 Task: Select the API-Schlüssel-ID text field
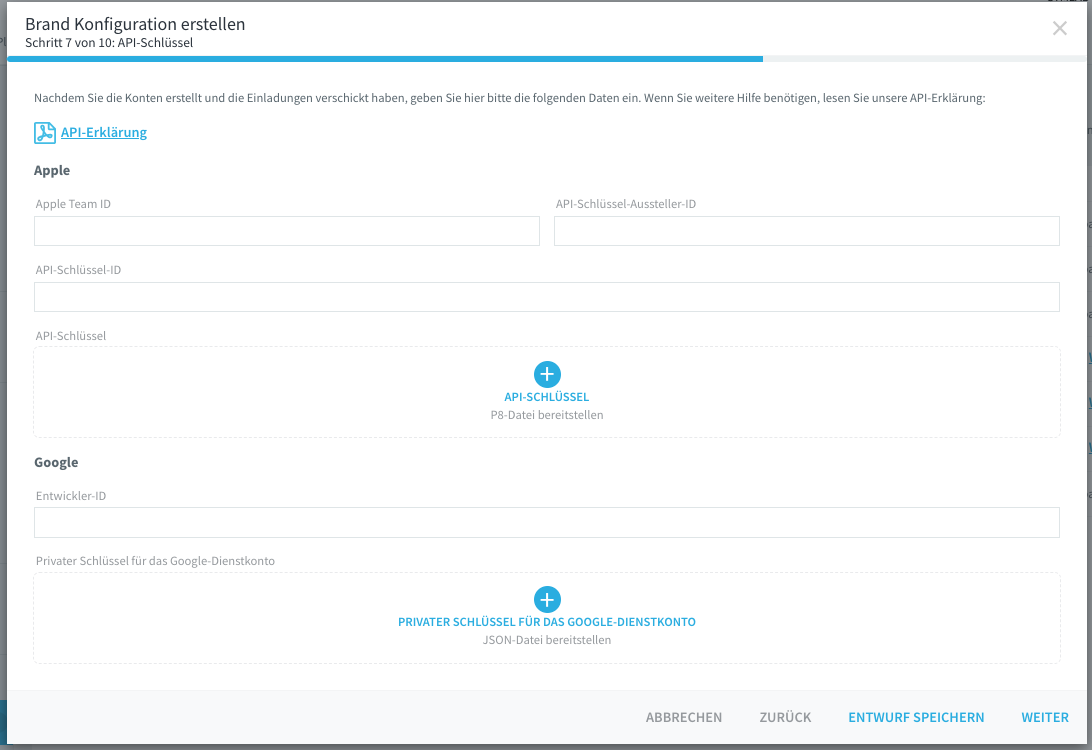[x=547, y=297]
